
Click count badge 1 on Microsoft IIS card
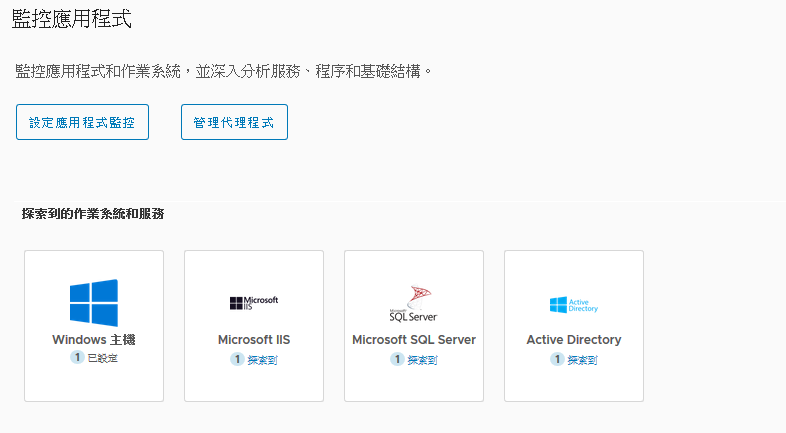(237, 359)
